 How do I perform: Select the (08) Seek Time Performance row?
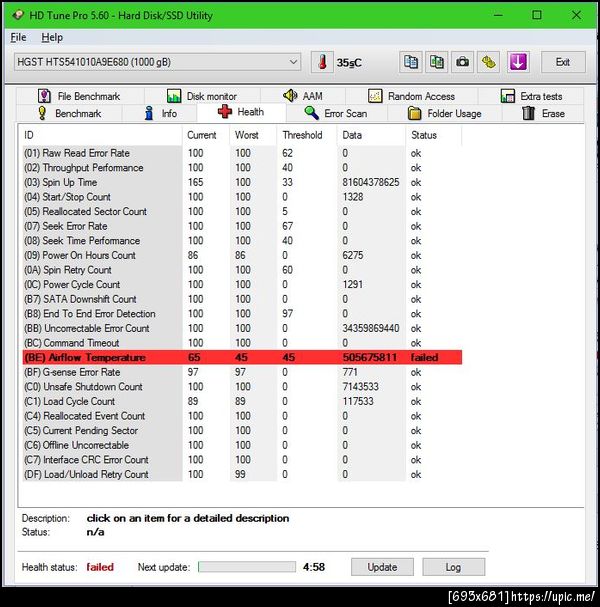pyautogui.click(x=242, y=241)
